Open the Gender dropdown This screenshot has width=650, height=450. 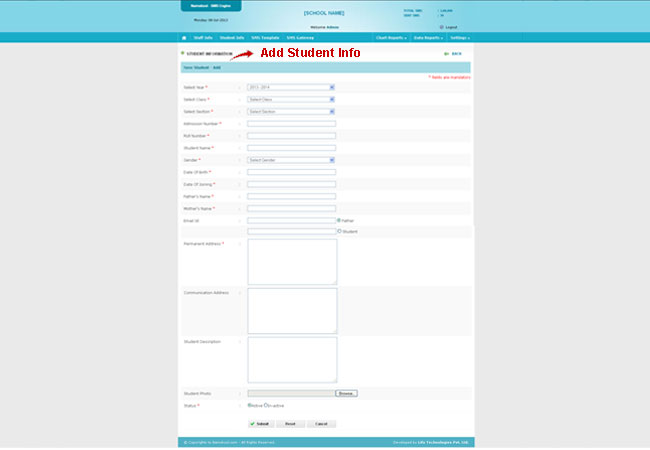coord(291,160)
